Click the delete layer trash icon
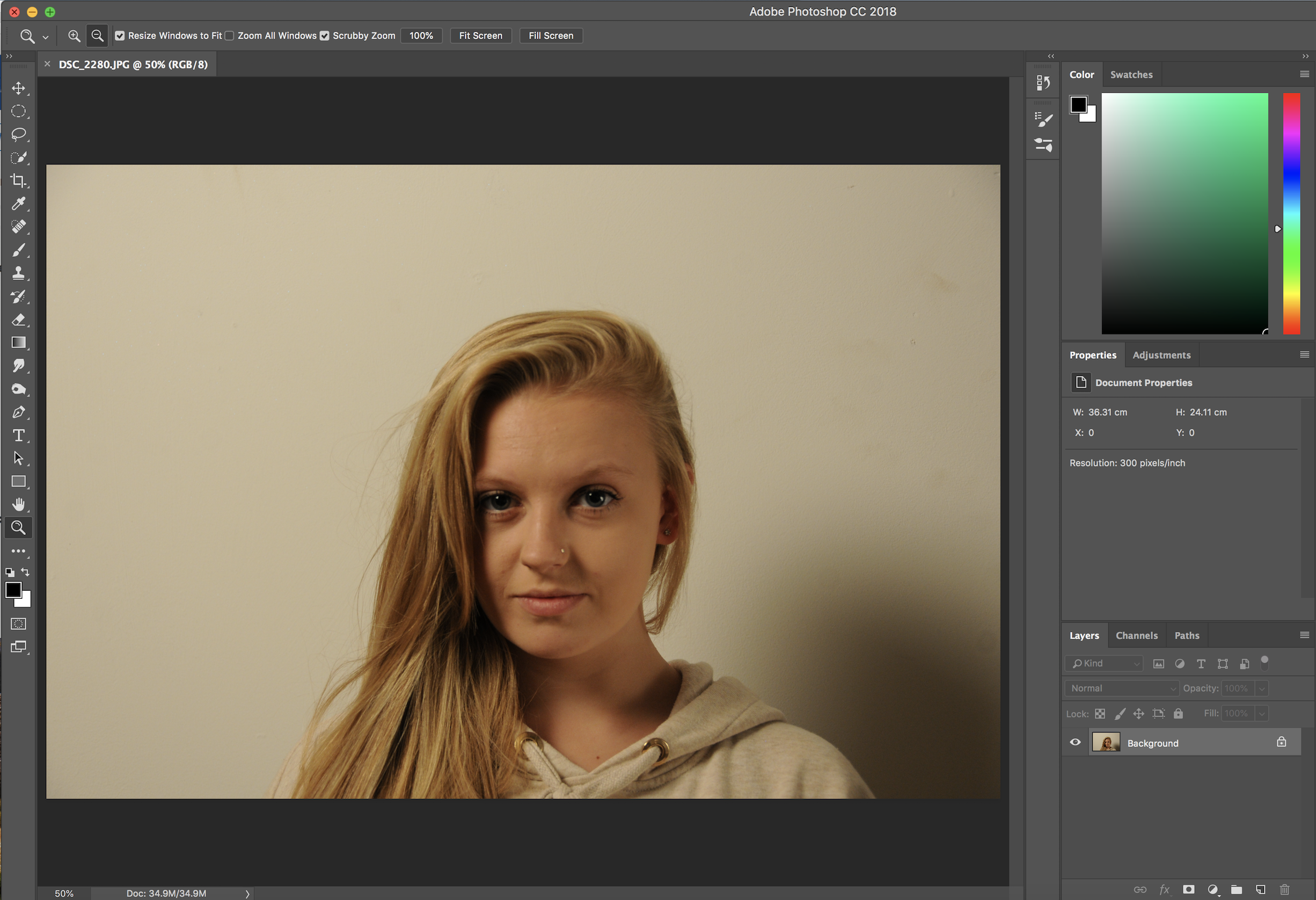The image size is (1316, 900). tap(1284, 889)
